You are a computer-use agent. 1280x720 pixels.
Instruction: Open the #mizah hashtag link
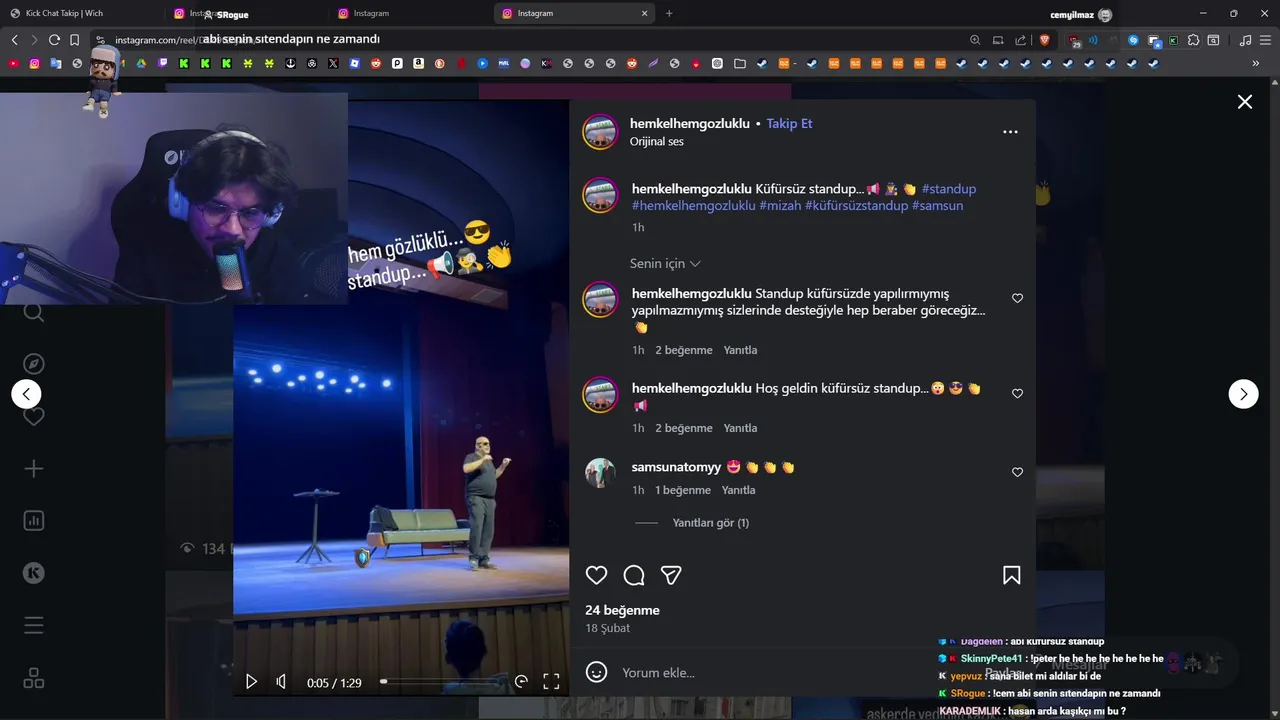pos(780,206)
